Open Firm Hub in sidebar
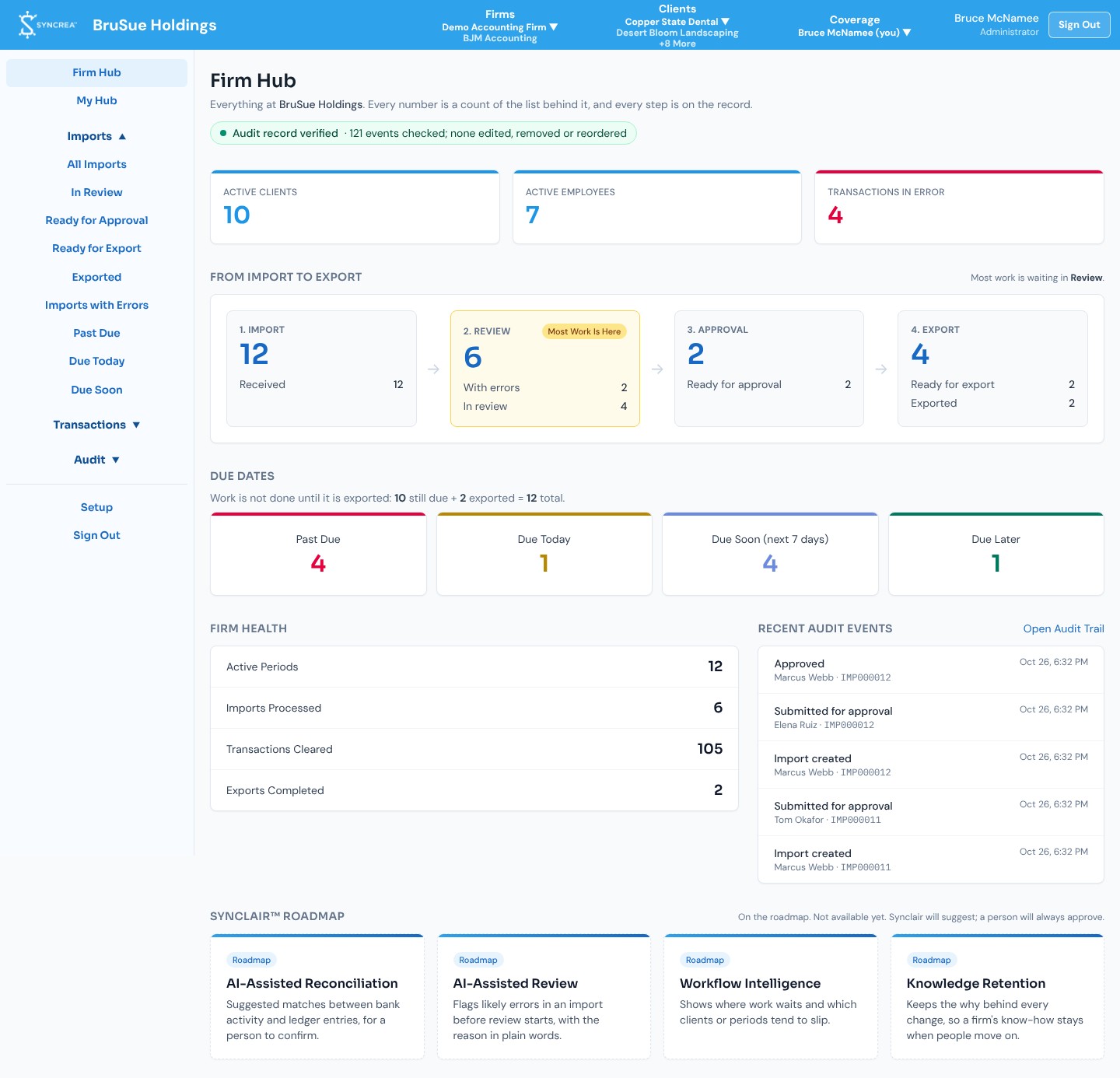The width and height of the screenshot is (1120, 1078). coord(96,72)
